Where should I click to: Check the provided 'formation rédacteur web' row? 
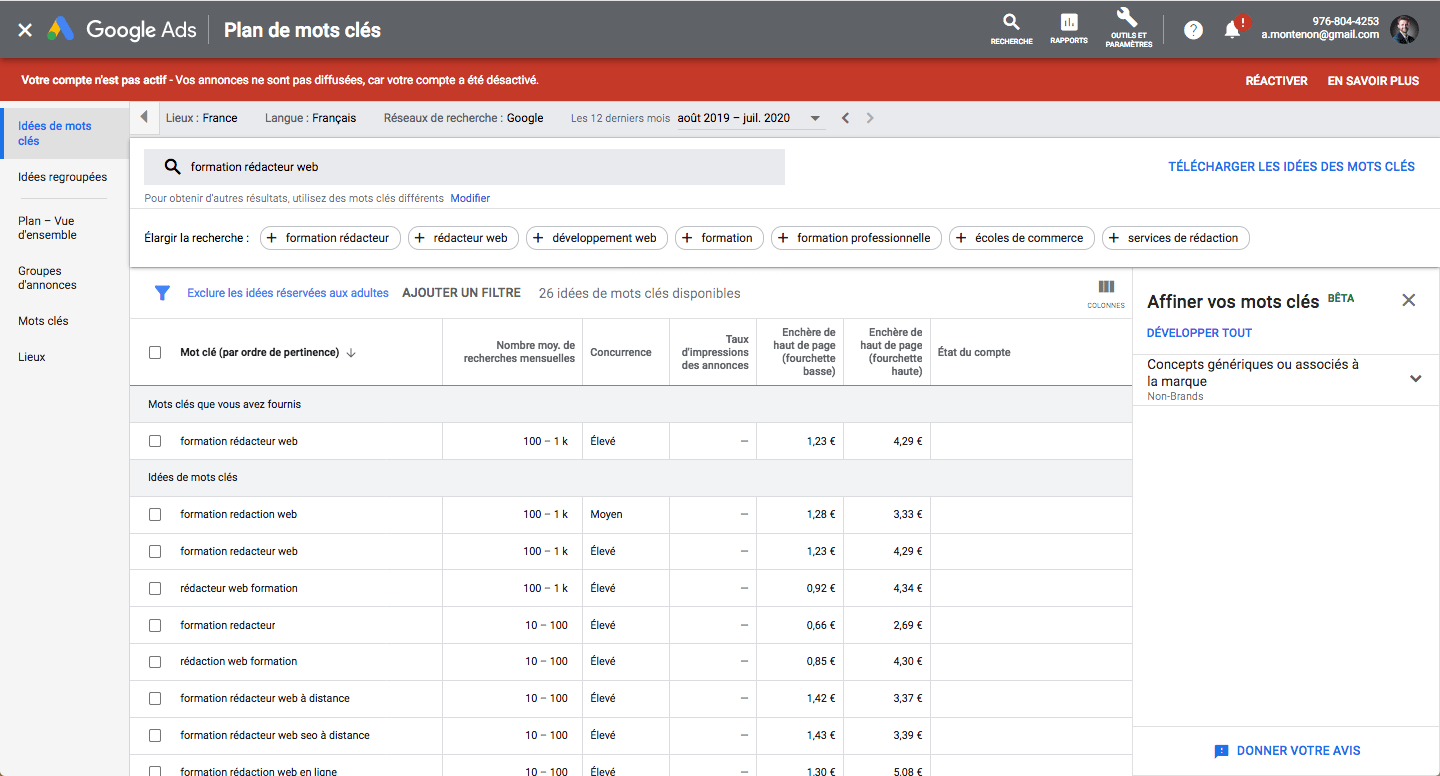(x=155, y=441)
